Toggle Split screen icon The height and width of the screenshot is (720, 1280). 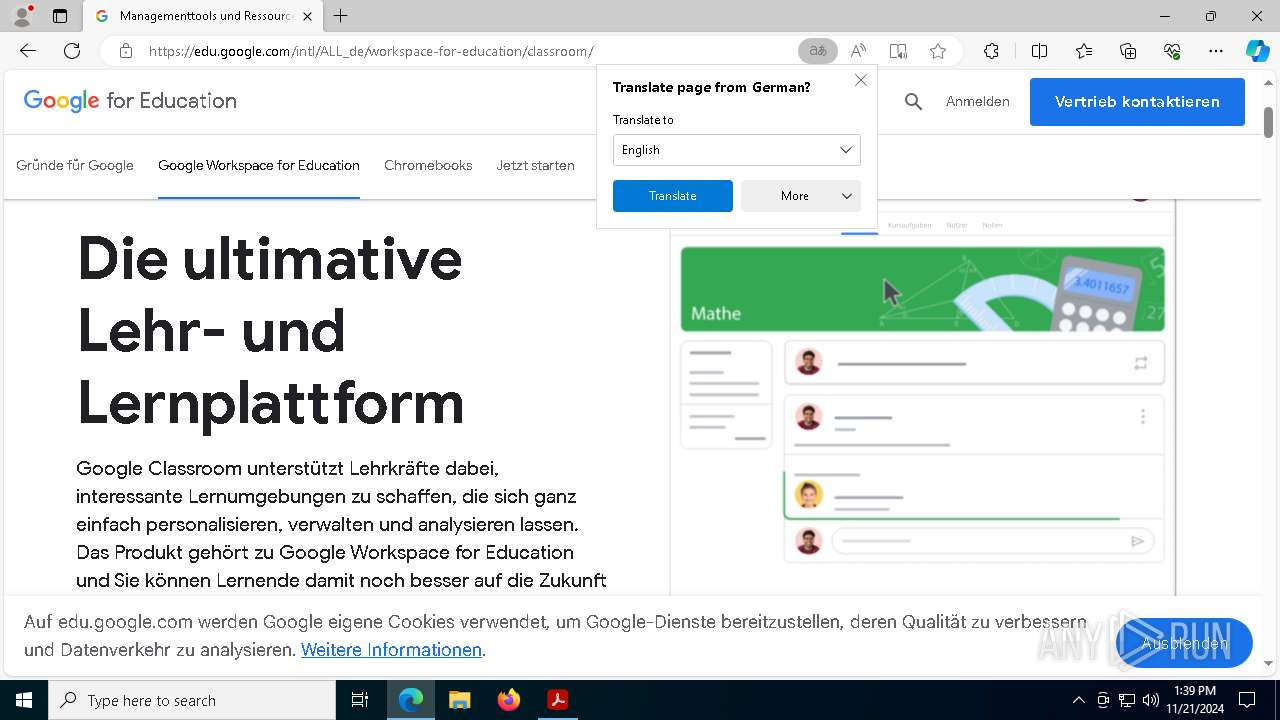(x=1039, y=51)
